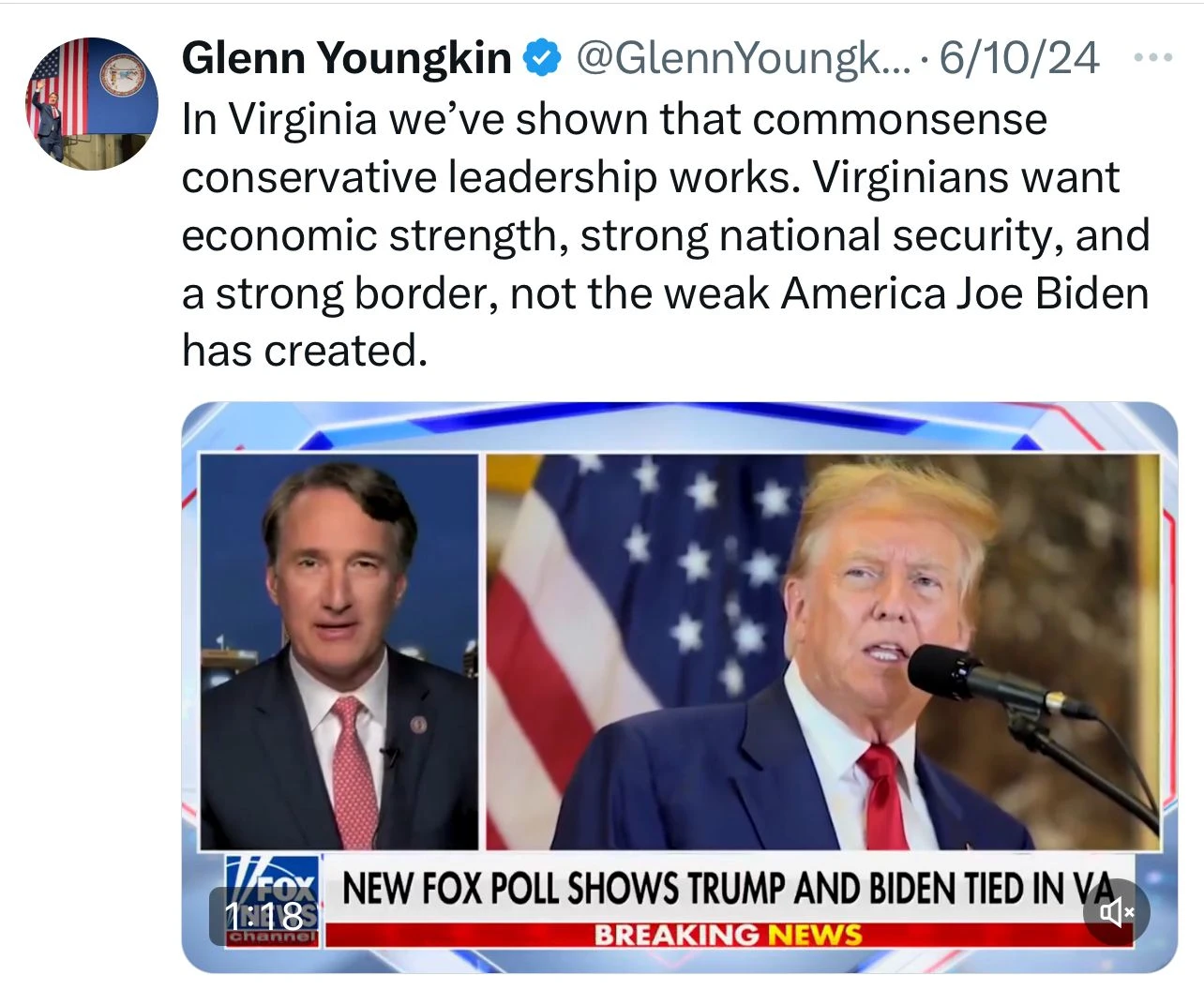This screenshot has width=1204, height=990.
Task: Click the 1:18 video duration badge
Action: pos(263,916)
